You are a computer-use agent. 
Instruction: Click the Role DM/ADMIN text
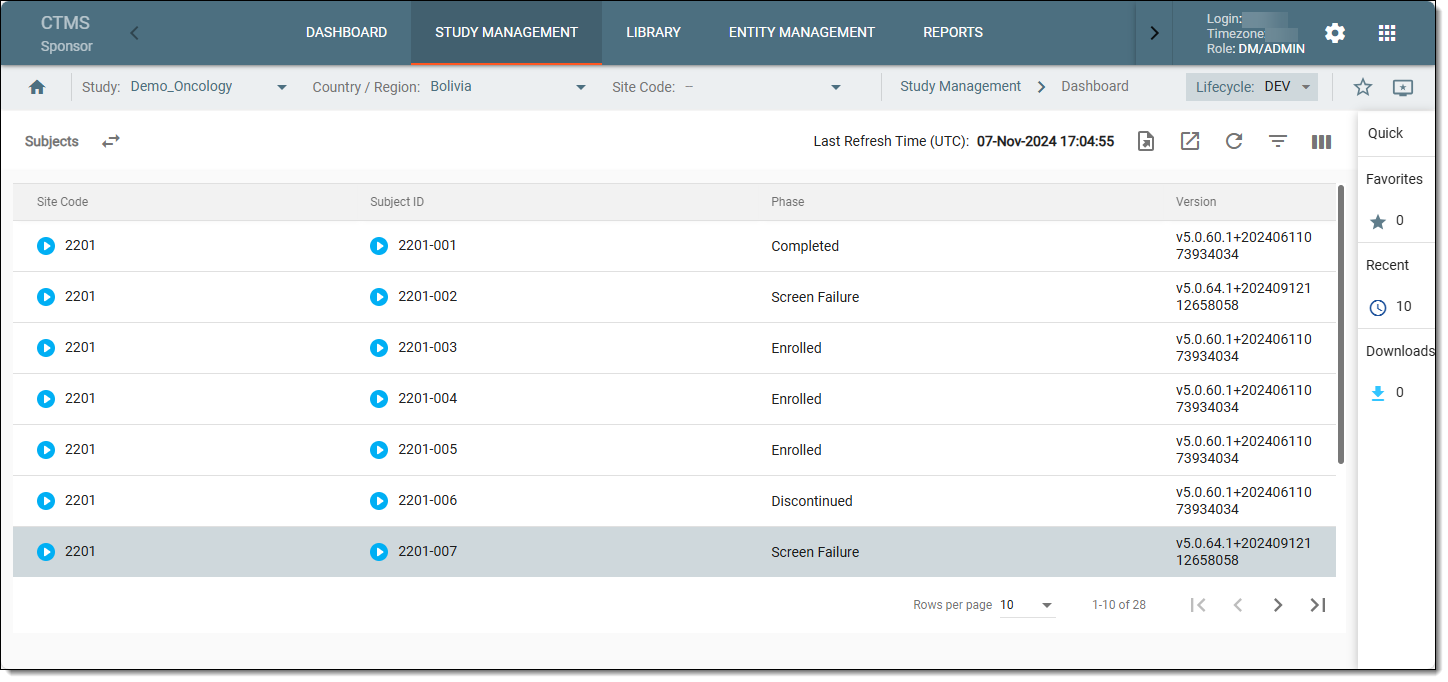[1255, 48]
